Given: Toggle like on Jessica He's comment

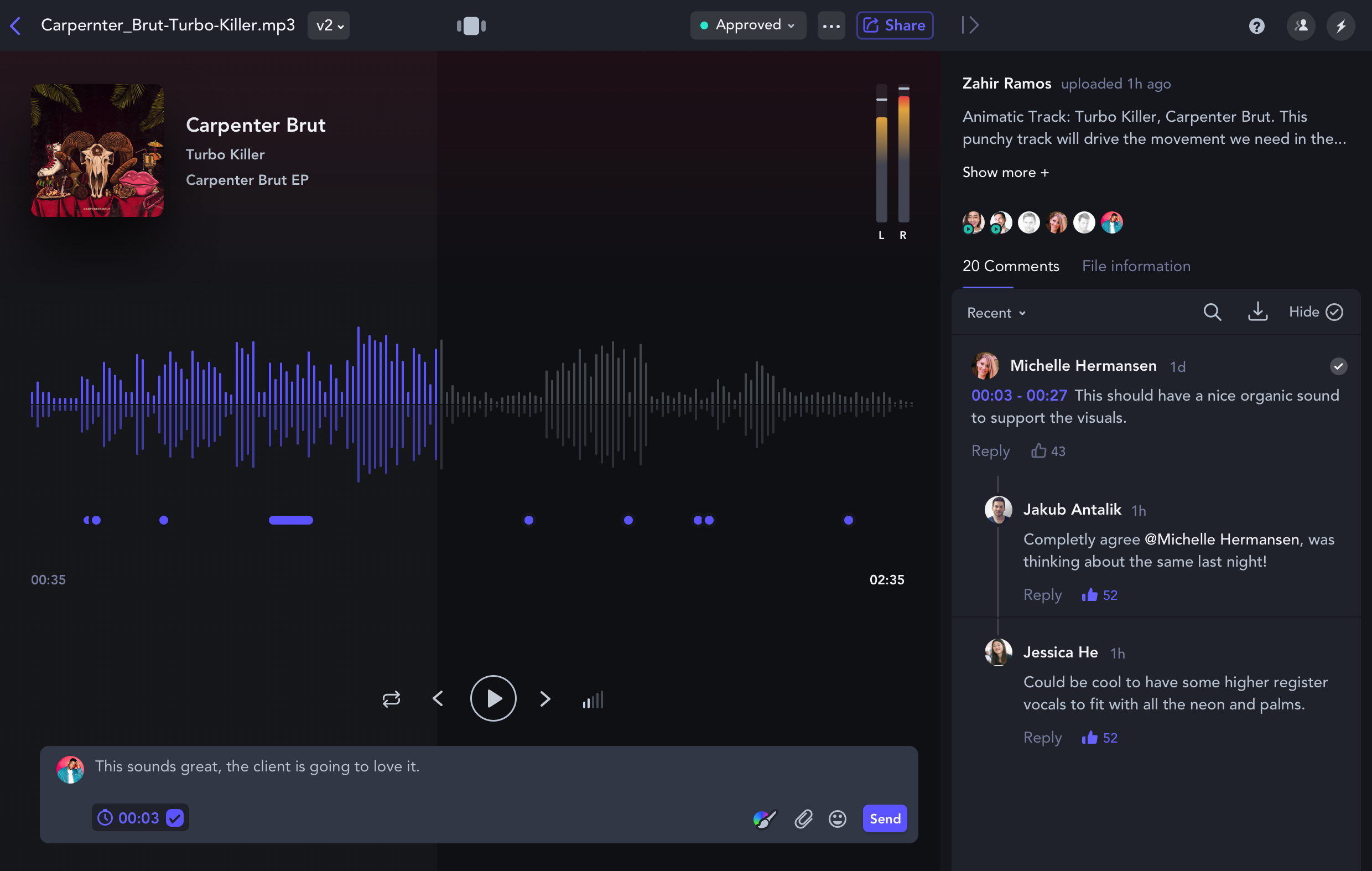Looking at the screenshot, I should point(1100,737).
